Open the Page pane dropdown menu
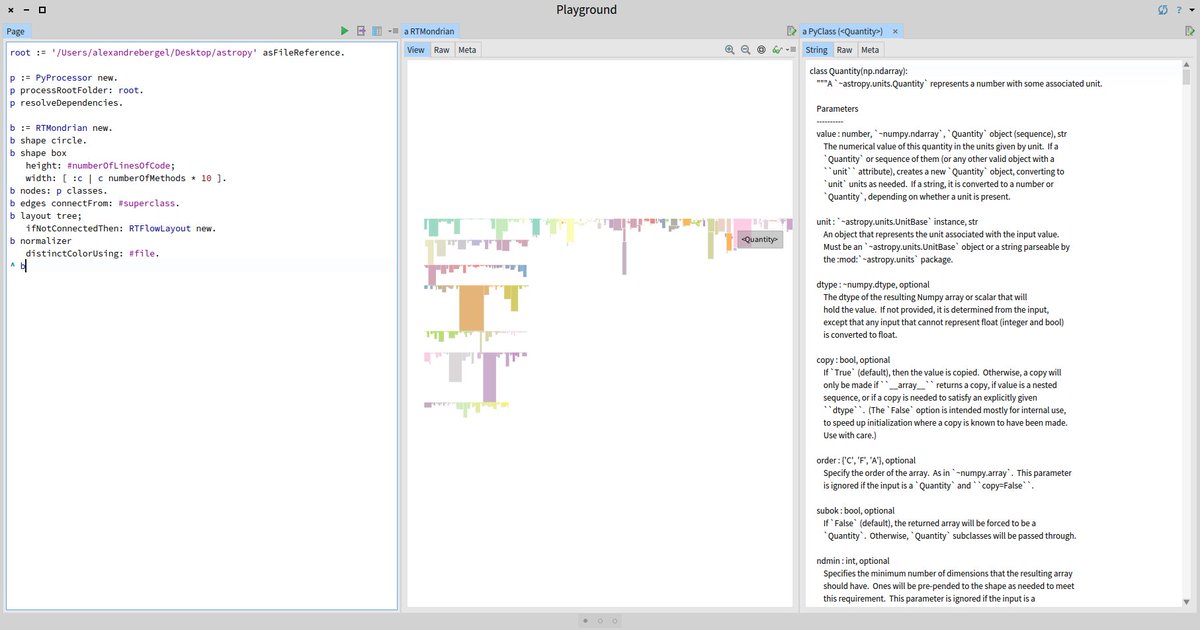The height and width of the screenshot is (630, 1200). (x=393, y=31)
